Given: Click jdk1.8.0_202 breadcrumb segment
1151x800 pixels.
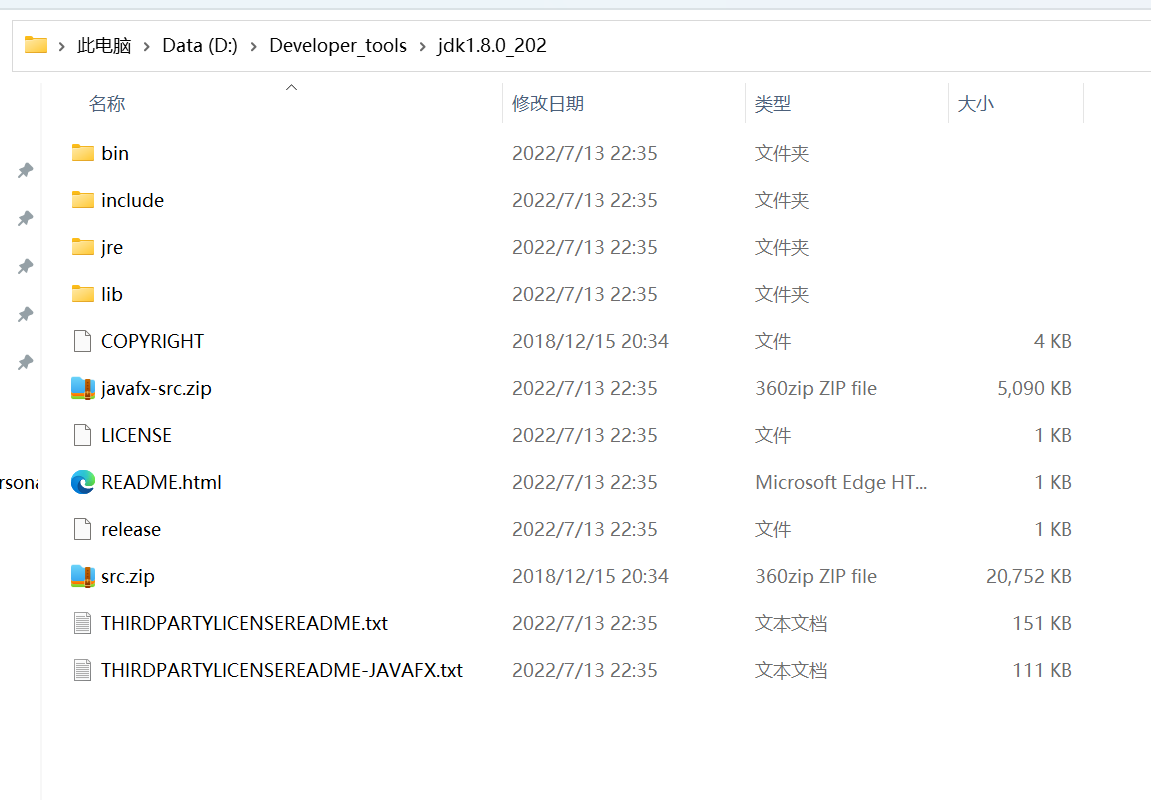Looking at the screenshot, I should click(x=492, y=46).
